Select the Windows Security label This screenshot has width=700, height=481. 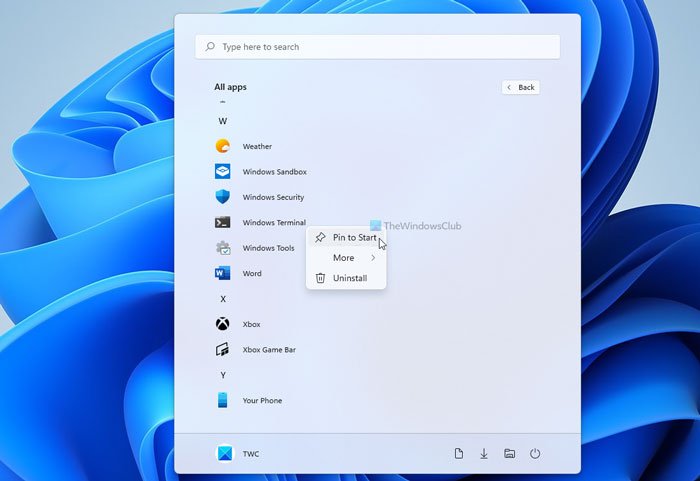click(273, 197)
